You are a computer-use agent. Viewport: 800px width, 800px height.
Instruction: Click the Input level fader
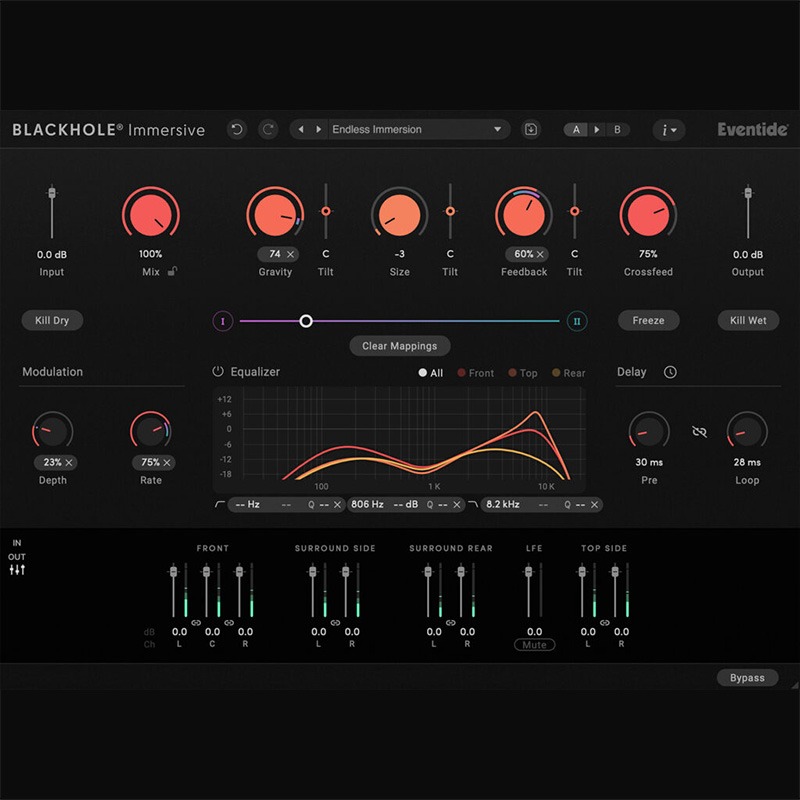52,193
